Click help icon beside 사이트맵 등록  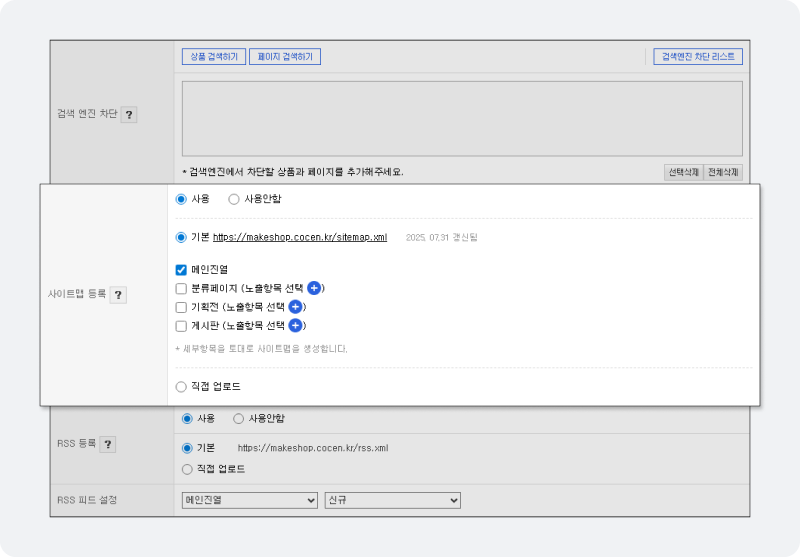(x=118, y=295)
